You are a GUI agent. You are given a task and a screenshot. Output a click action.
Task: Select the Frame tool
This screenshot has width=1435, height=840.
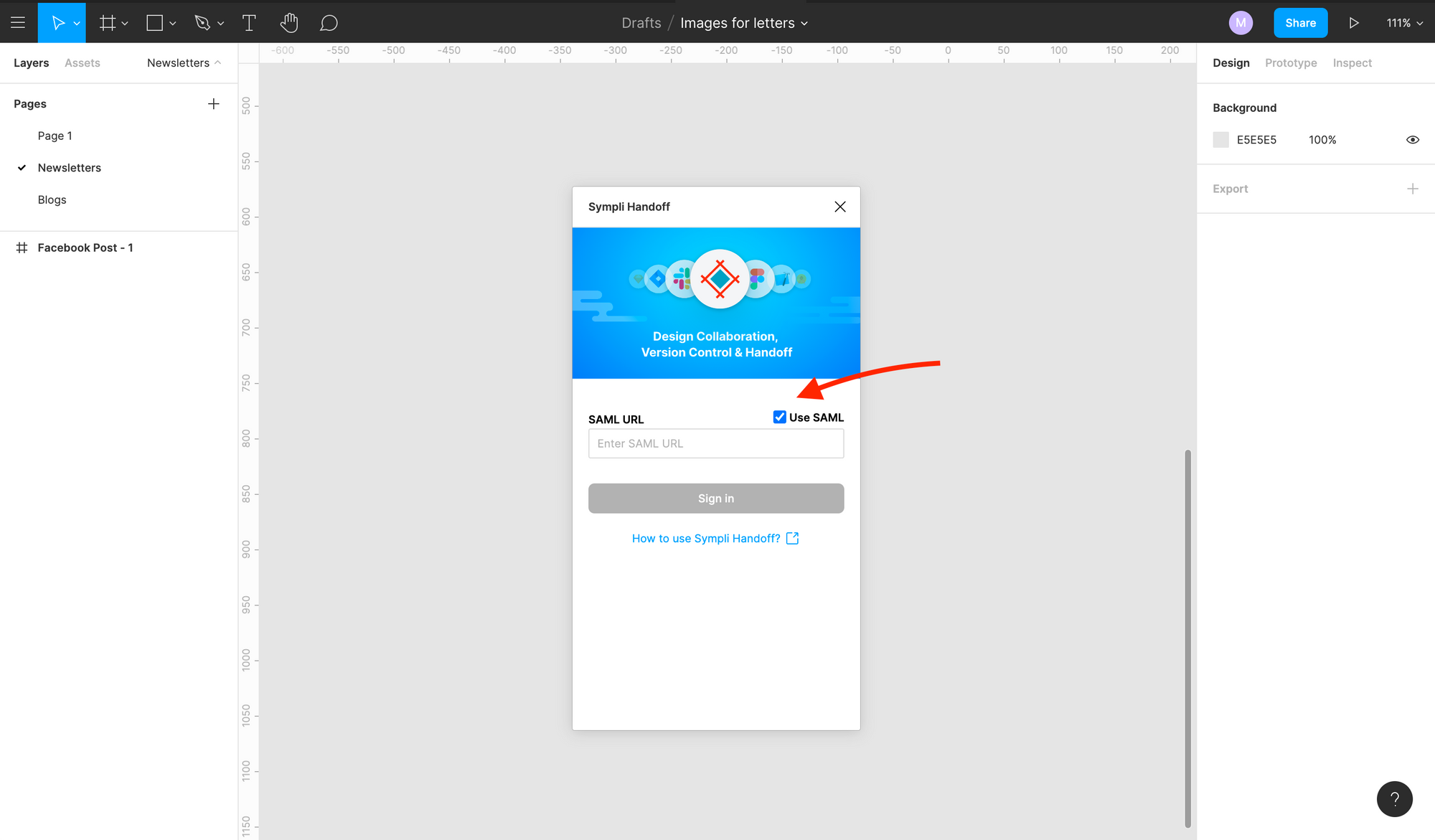click(x=108, y=23)
